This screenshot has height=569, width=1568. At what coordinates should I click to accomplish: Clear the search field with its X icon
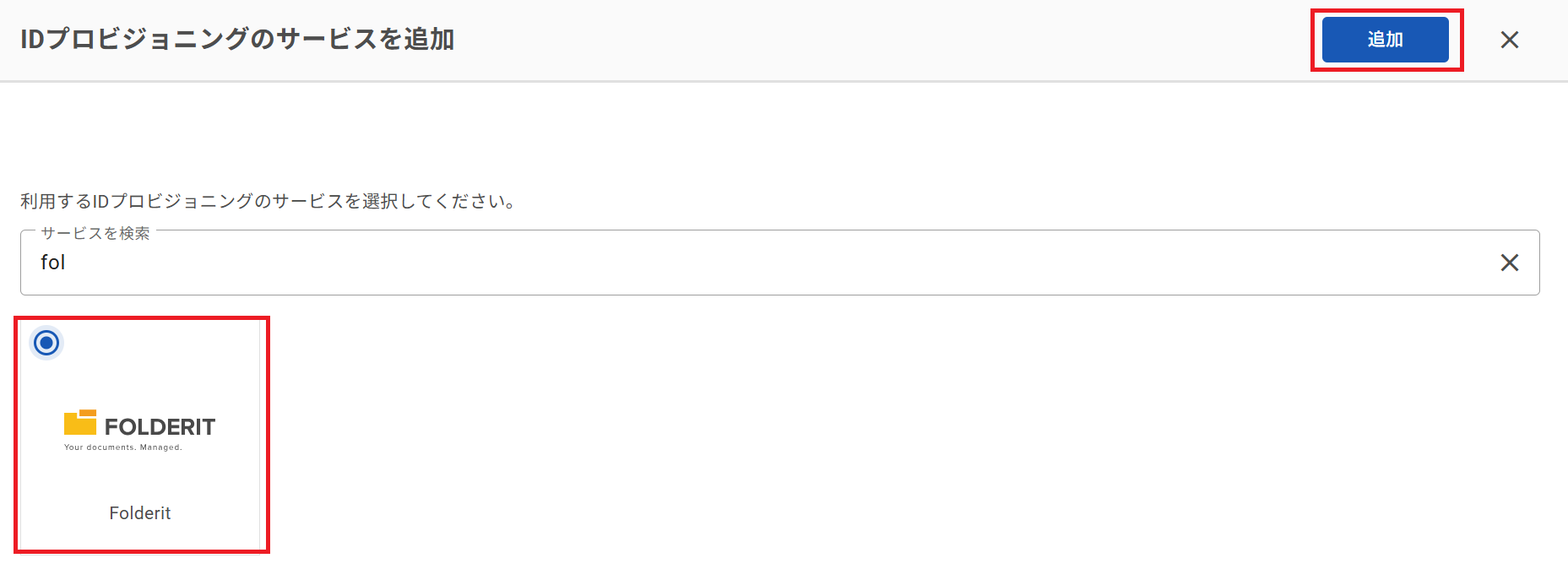(x=1510, y=263)
